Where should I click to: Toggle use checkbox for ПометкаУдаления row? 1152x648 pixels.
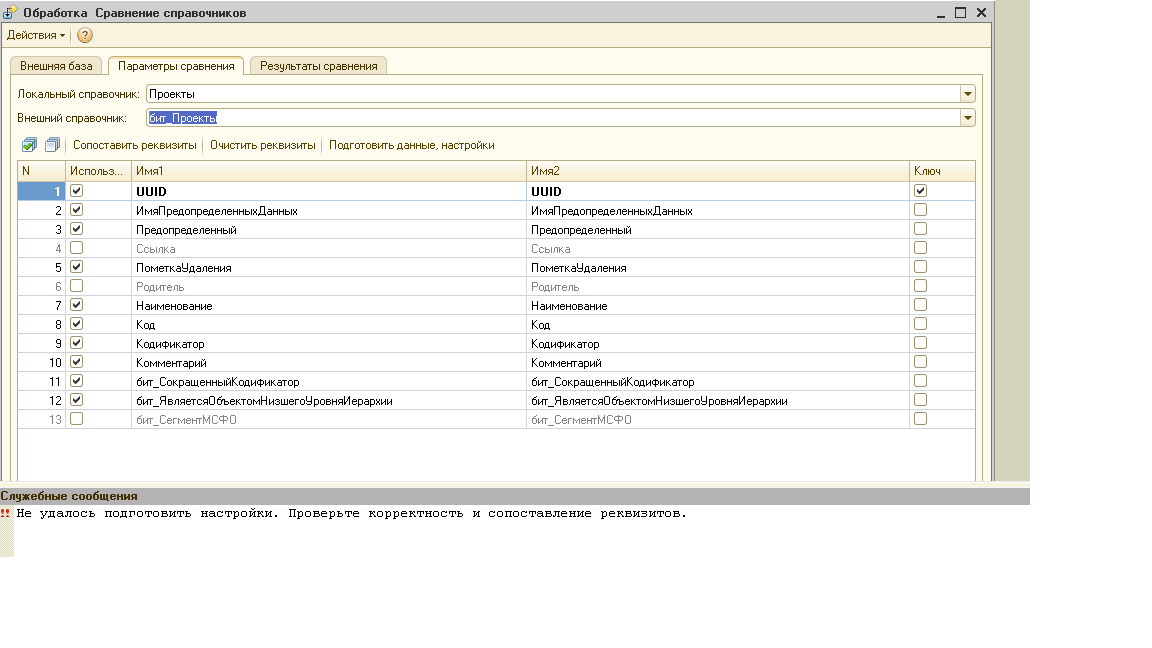coord(76,267)
